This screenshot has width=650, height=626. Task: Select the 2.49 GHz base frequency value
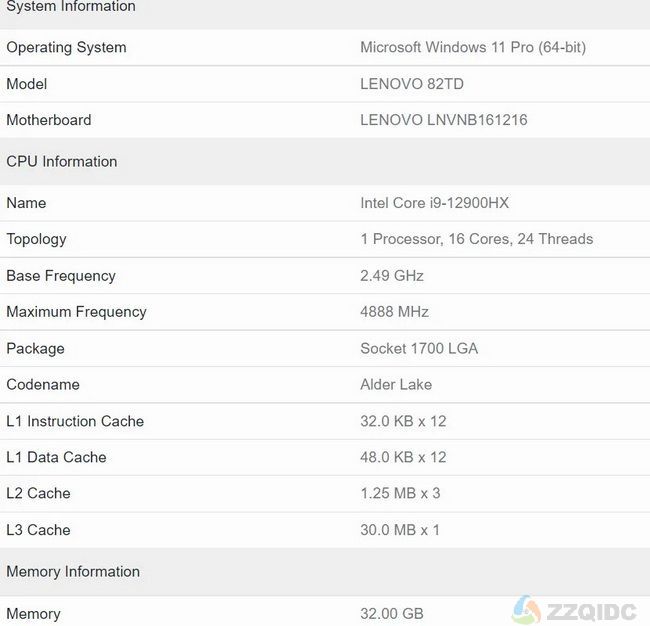click(x=392, y=276)
